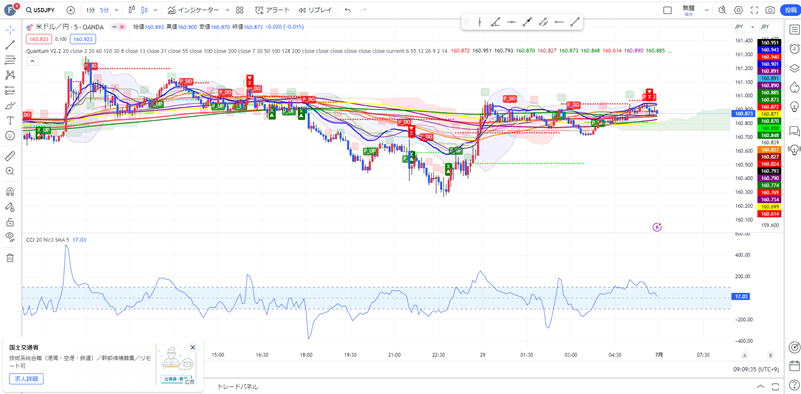Open the quick search icon

pyautogui.click(x=722, y=10)
